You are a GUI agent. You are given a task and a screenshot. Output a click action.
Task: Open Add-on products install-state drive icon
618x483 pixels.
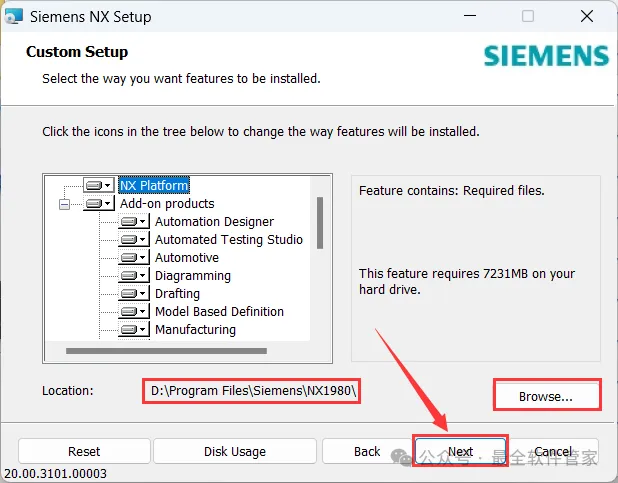pyautogui.click(x=99, y=204)
